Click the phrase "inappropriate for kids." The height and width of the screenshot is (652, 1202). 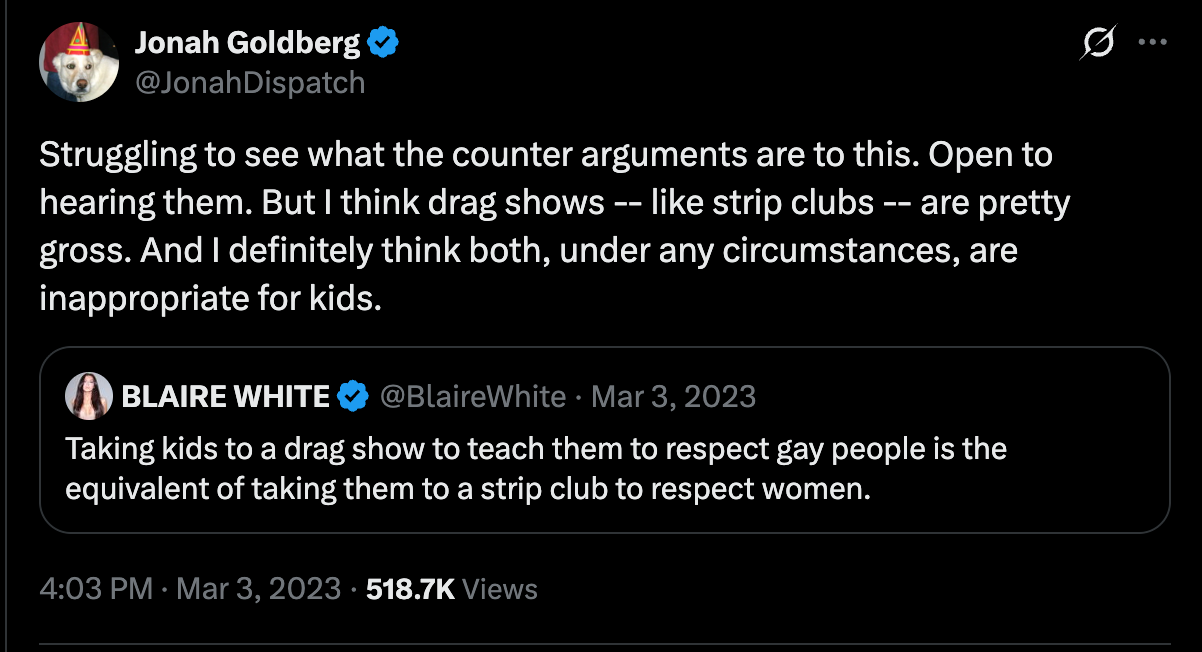coord(211,298)
